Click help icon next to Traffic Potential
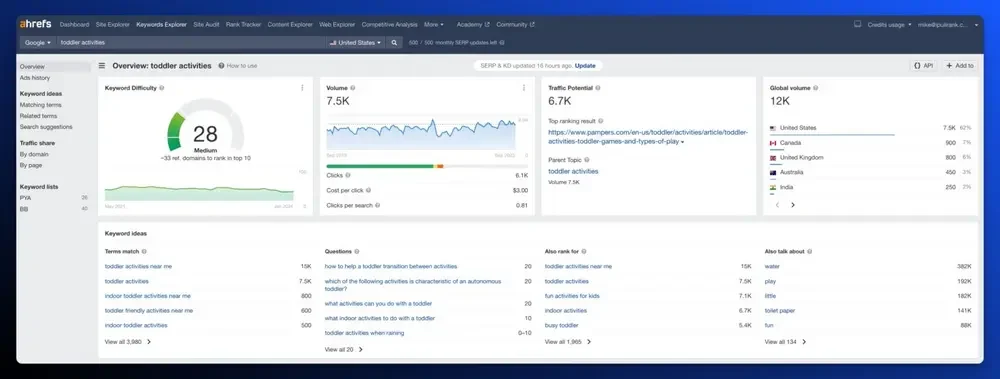Image resolution: width=1000 pixels, height=379 pixels. (598, 88)
